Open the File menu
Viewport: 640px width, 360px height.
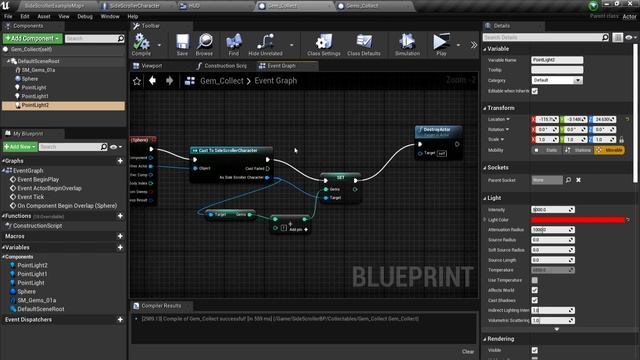click(x=8, y=16)
